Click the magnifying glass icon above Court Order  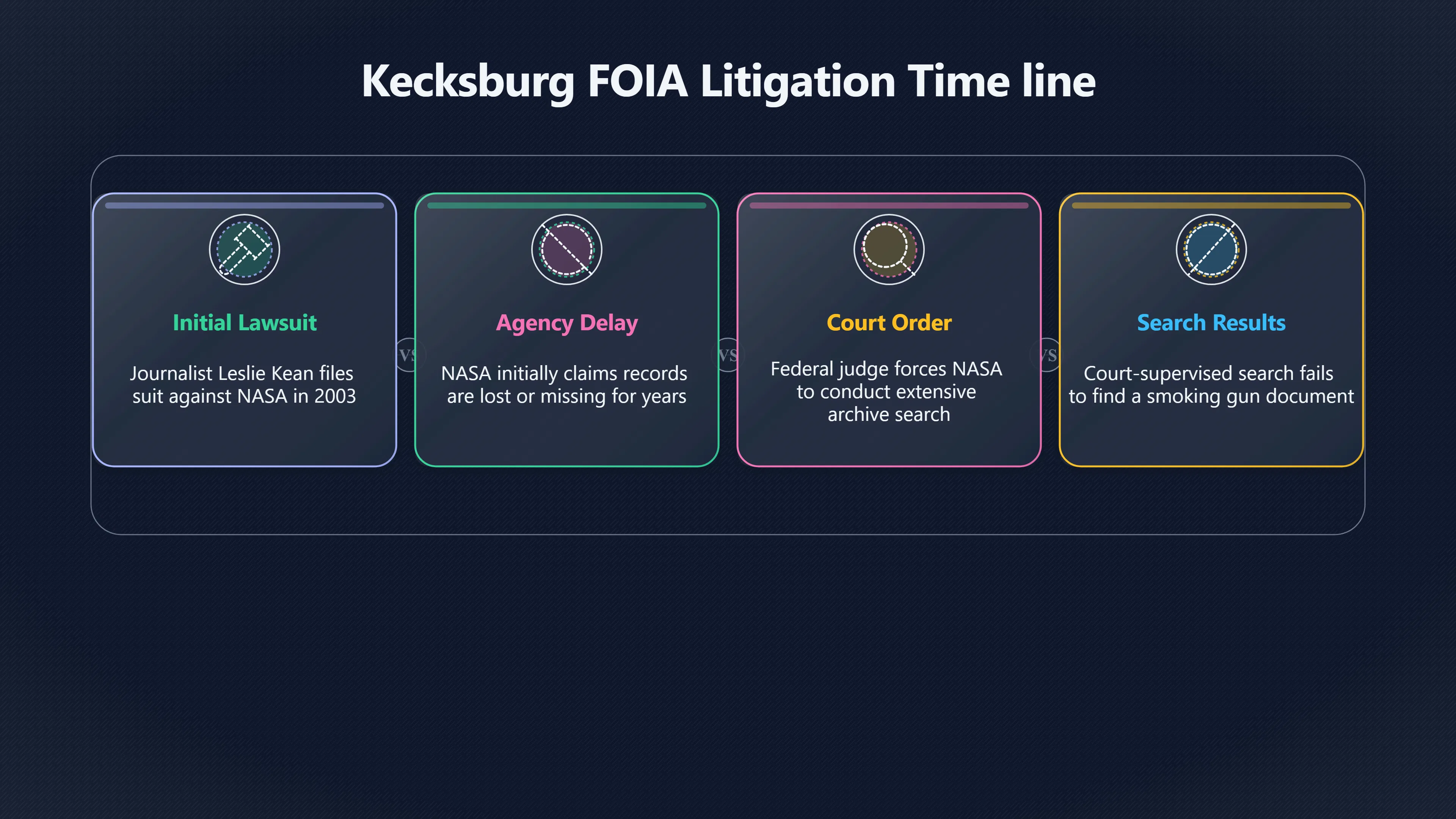coord(888,249)
